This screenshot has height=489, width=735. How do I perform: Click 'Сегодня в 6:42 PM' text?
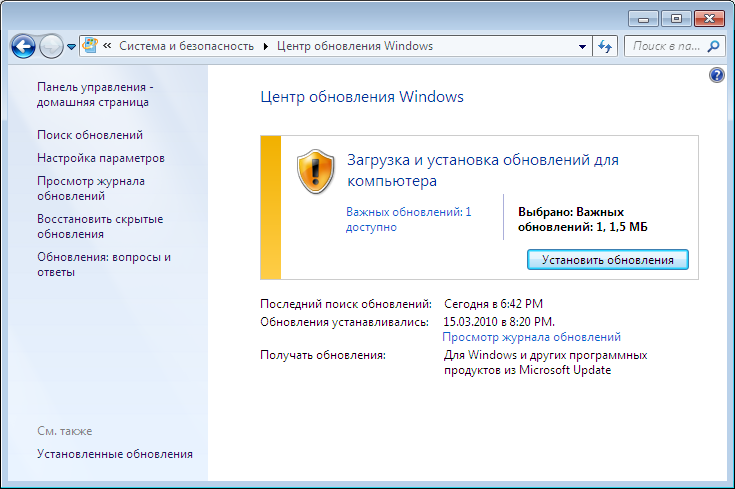coord(494,304)
